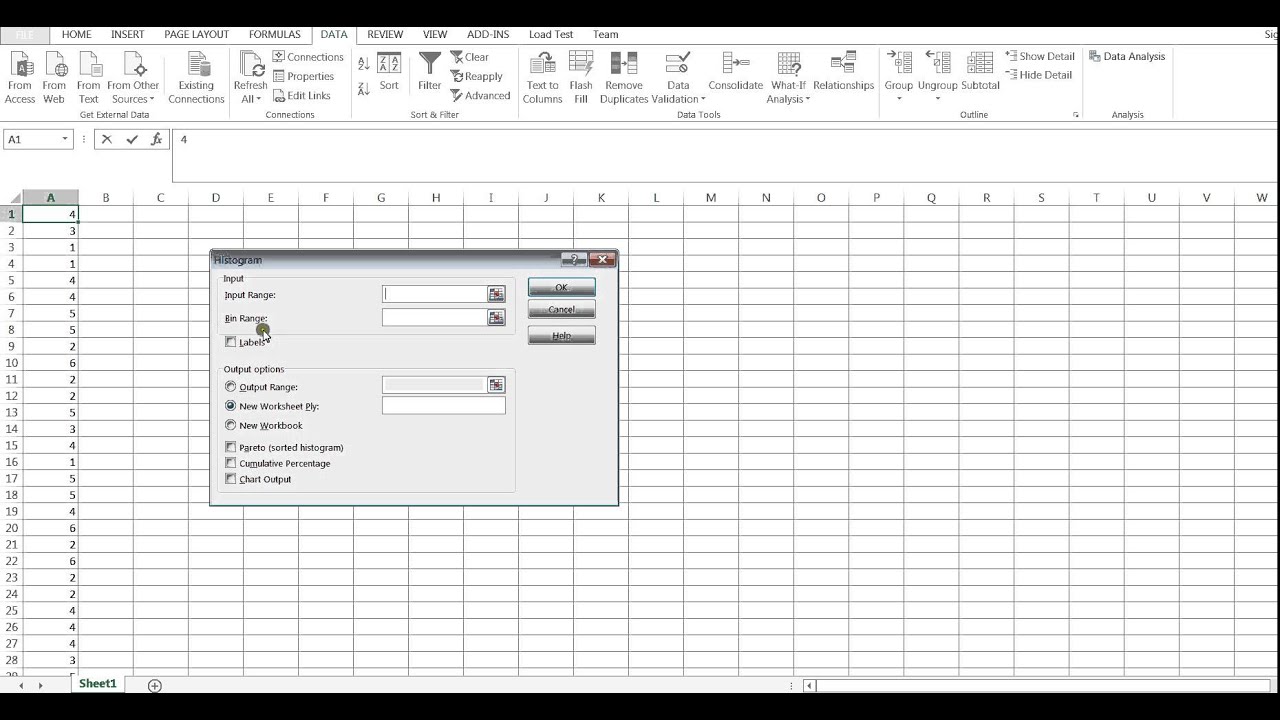Click the From Web icon
The image size is (1280, 720).
[x=54, y=78]
